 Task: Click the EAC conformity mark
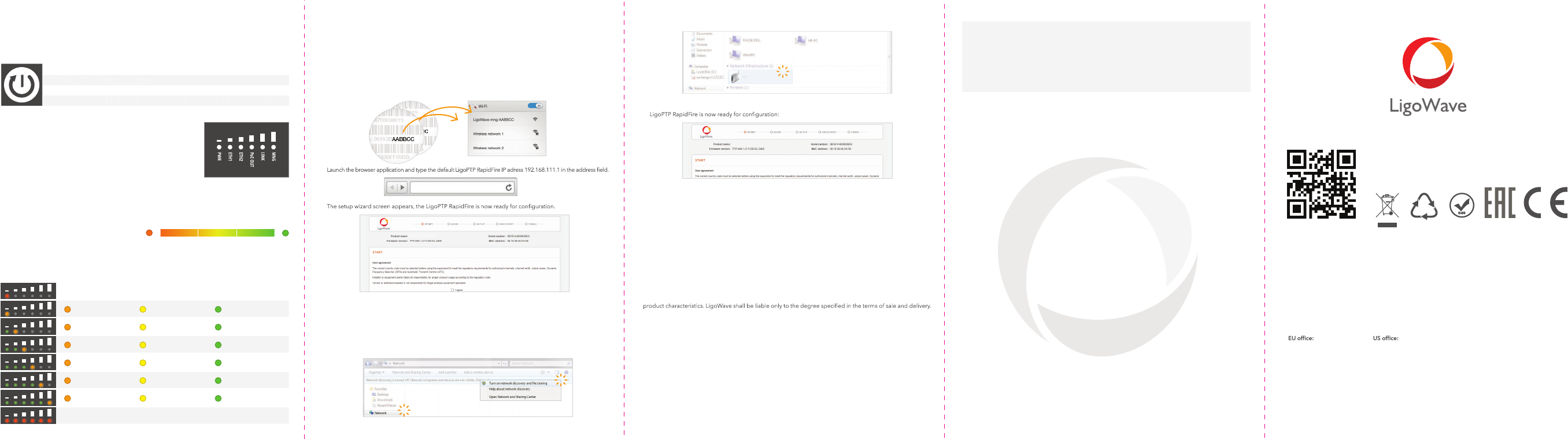click(1499, 202)
